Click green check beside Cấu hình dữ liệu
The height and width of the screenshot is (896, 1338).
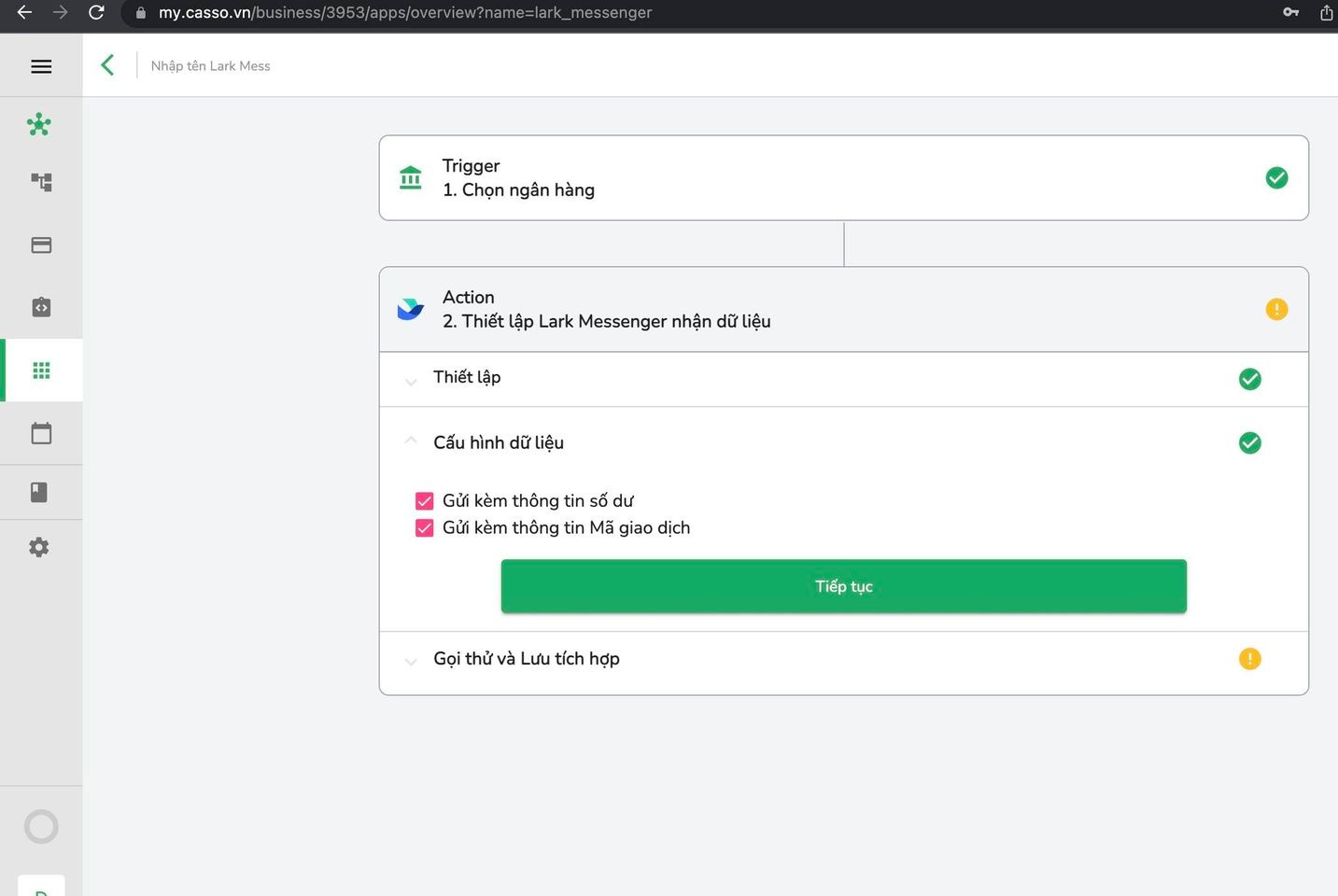1249,442
